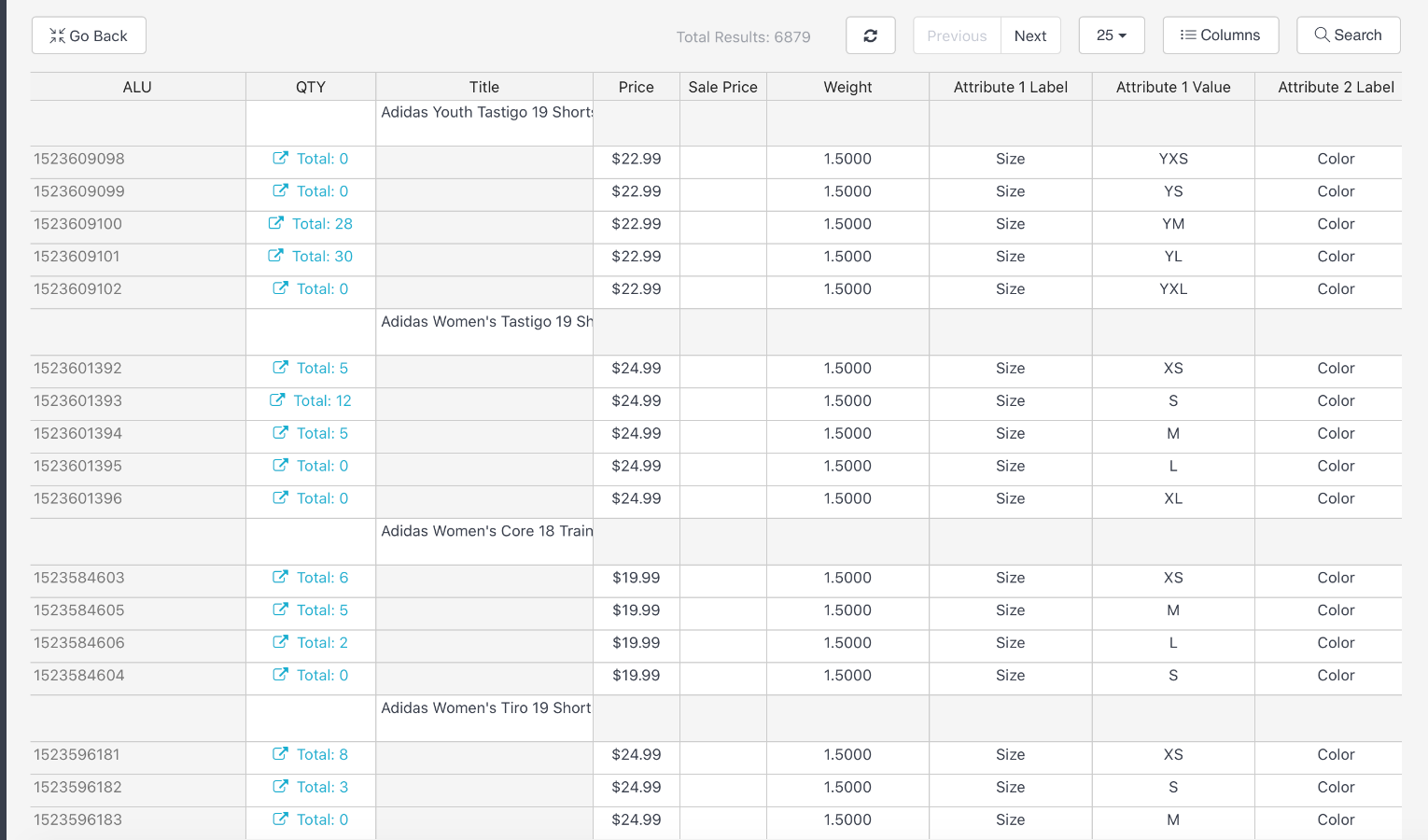This screenshot has height=840, width=1428.
Task: Click external link icon beside Total: 6
Action: pos(279,577)
